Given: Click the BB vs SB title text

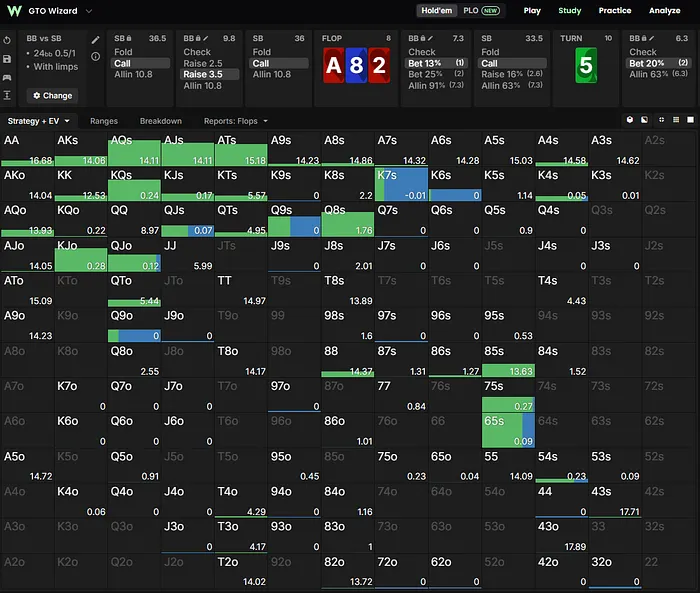Looking at the screenshot, I should (44, 38).
